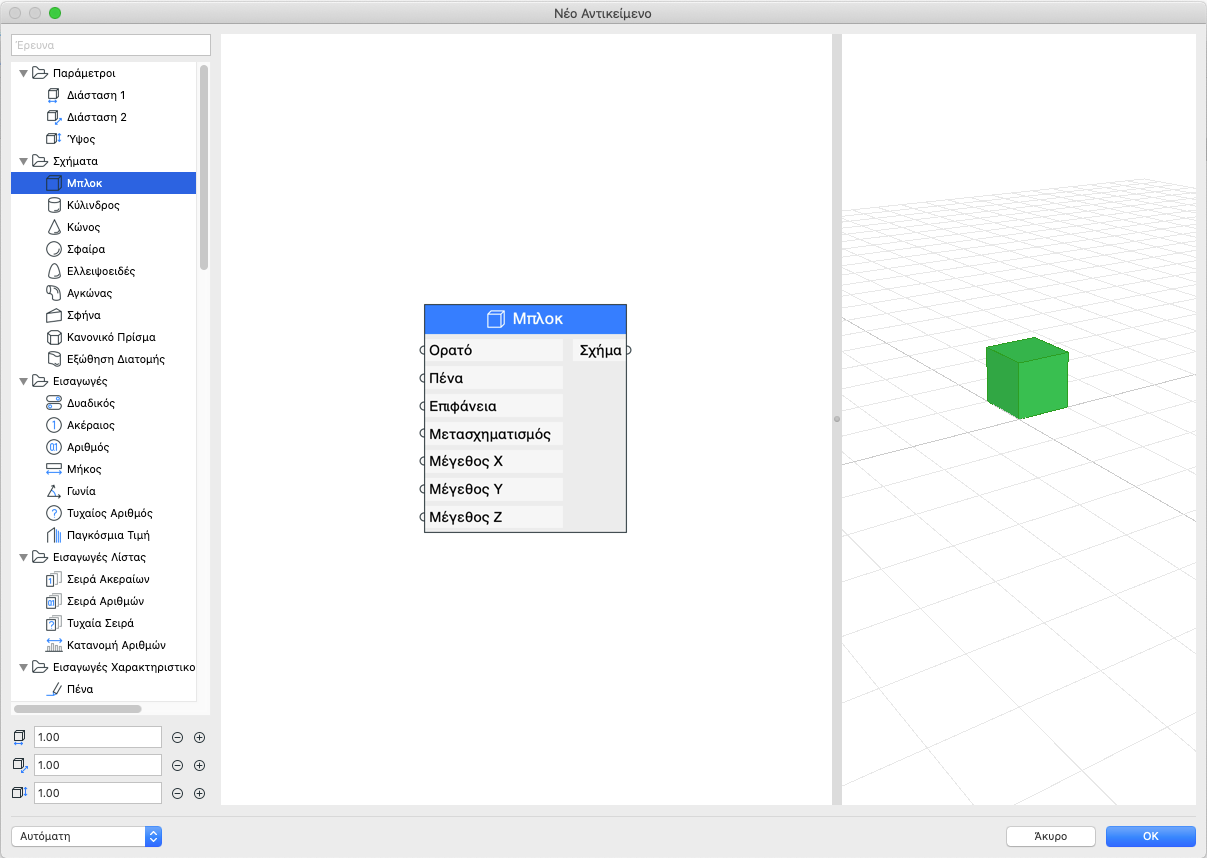Select the Σειρά Ακεραίων list icon
This screenshot has width=1207, height=858.
pos(54,579)
